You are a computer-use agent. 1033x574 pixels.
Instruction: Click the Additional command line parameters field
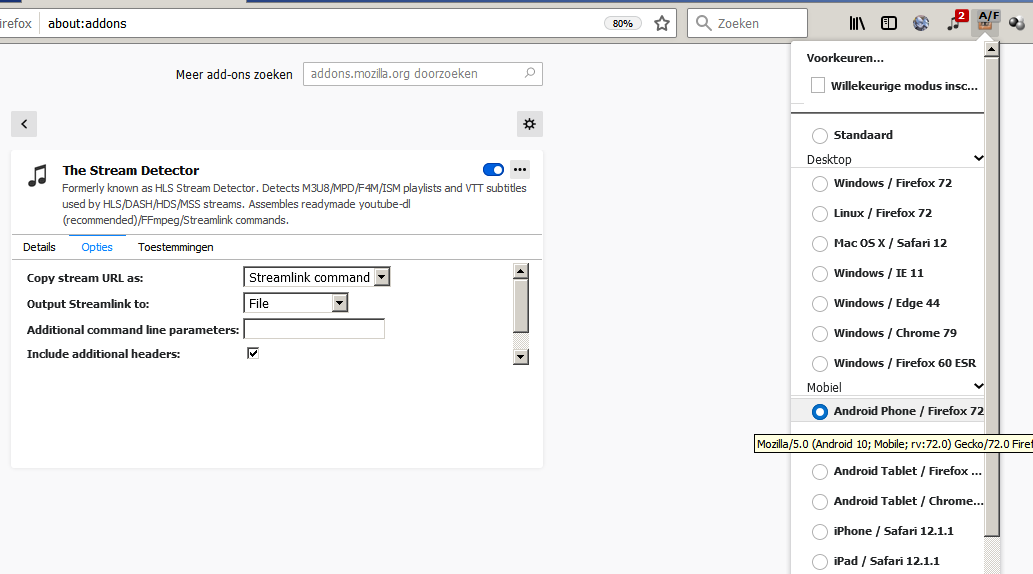point(314,329)
